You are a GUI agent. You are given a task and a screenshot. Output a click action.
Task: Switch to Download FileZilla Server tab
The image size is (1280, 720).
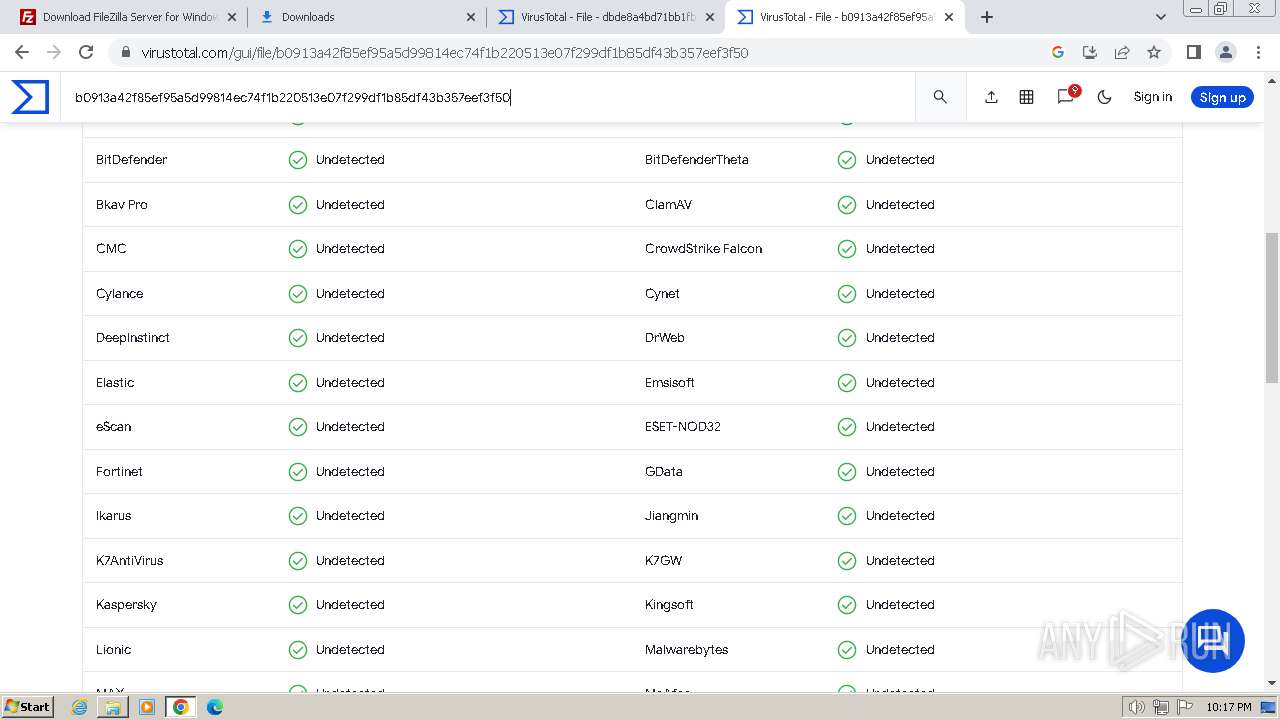click(x=128, y=17)
